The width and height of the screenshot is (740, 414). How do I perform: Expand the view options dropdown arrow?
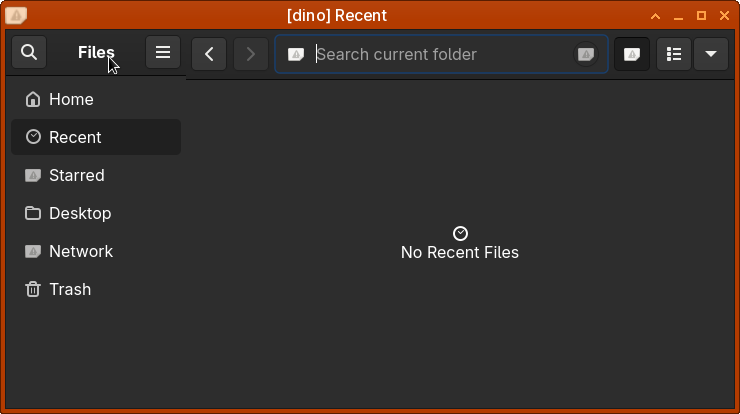(x=710, y=54)
